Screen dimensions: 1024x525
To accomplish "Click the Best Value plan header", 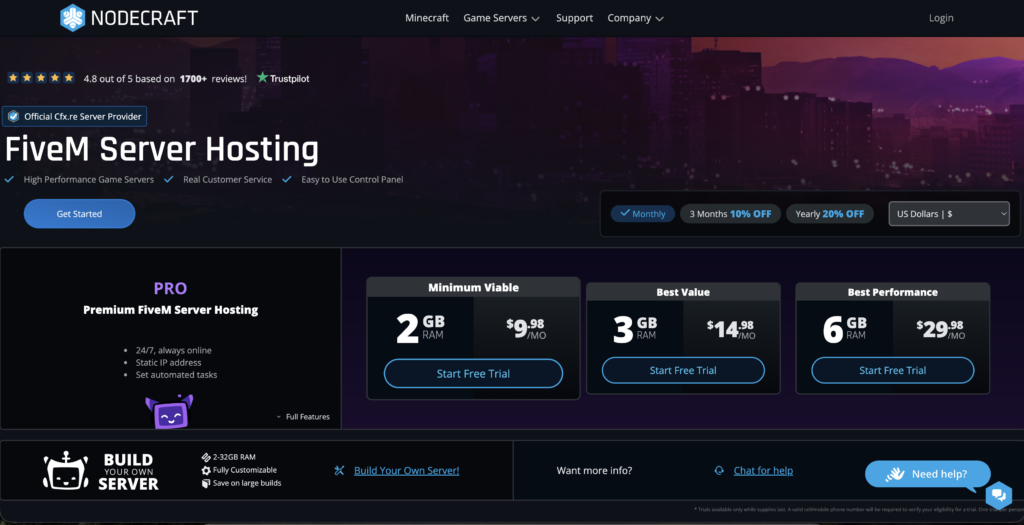I will coord(683,292).
